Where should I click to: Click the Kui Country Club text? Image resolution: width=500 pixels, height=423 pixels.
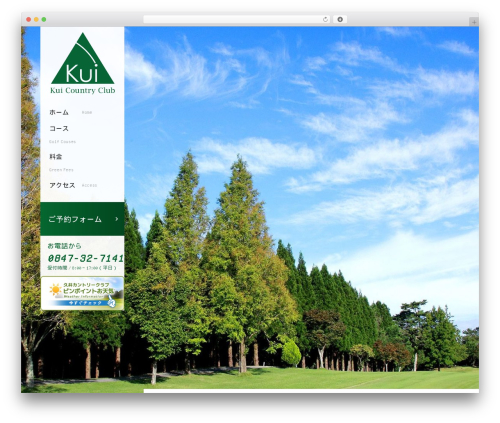[83, 90]
